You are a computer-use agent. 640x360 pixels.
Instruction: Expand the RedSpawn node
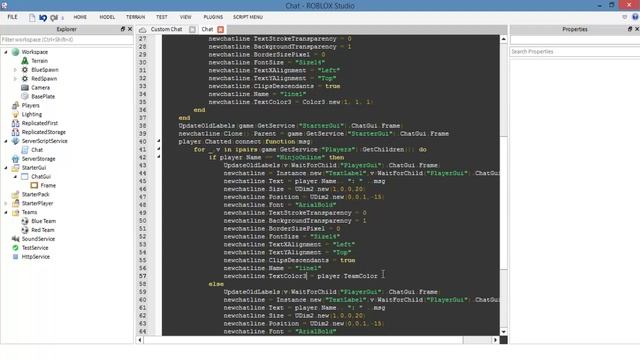coord(16,79)
